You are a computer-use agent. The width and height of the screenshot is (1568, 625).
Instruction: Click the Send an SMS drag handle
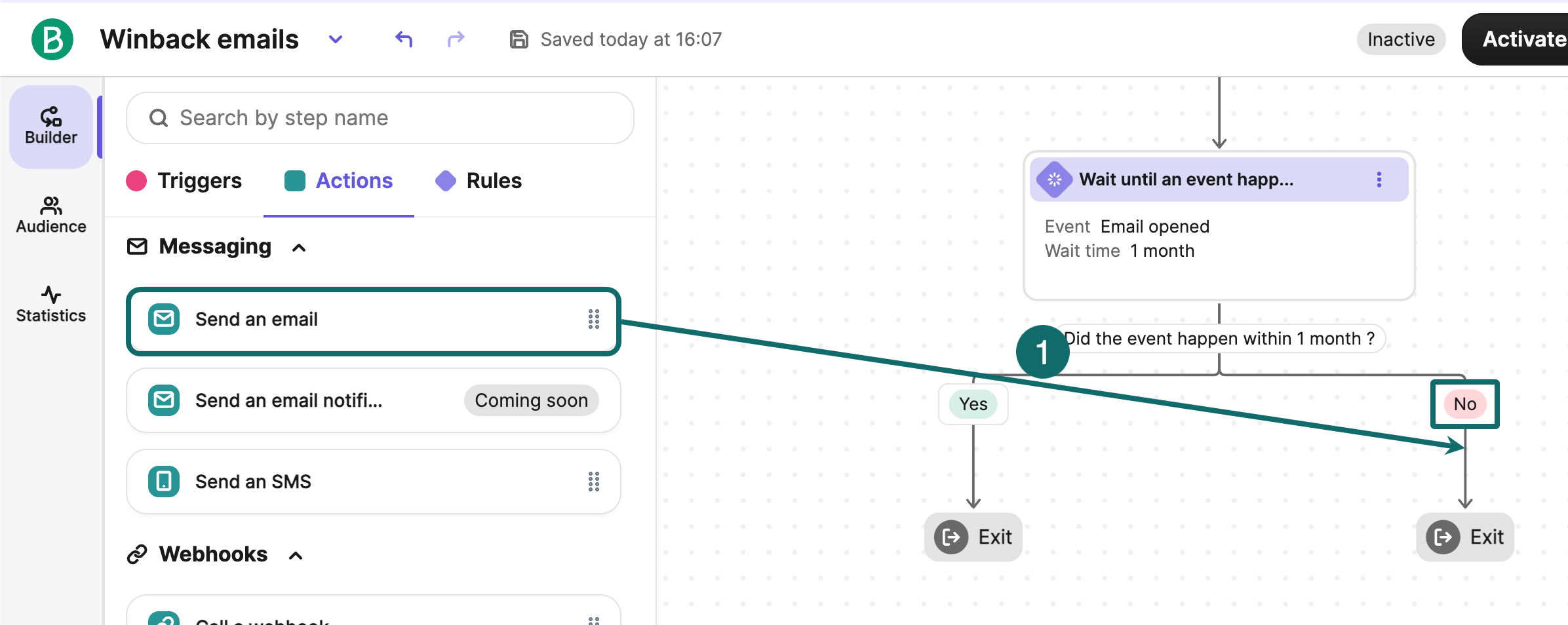pyautogui.click(x=594, y=482)
